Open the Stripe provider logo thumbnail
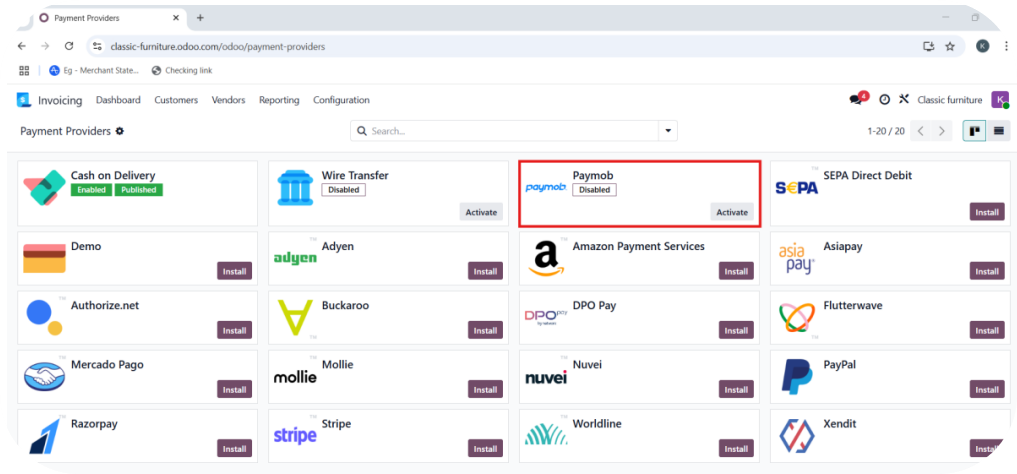 (x=295, y=435)
